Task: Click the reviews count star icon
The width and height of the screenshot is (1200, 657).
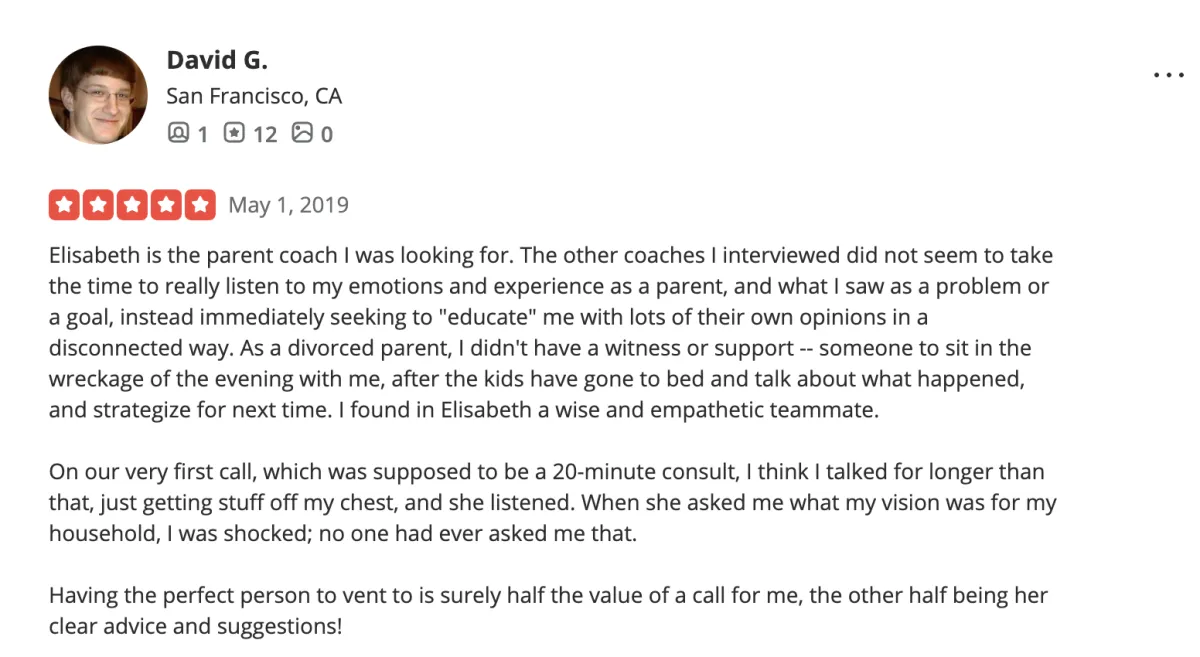Action: 234,132
